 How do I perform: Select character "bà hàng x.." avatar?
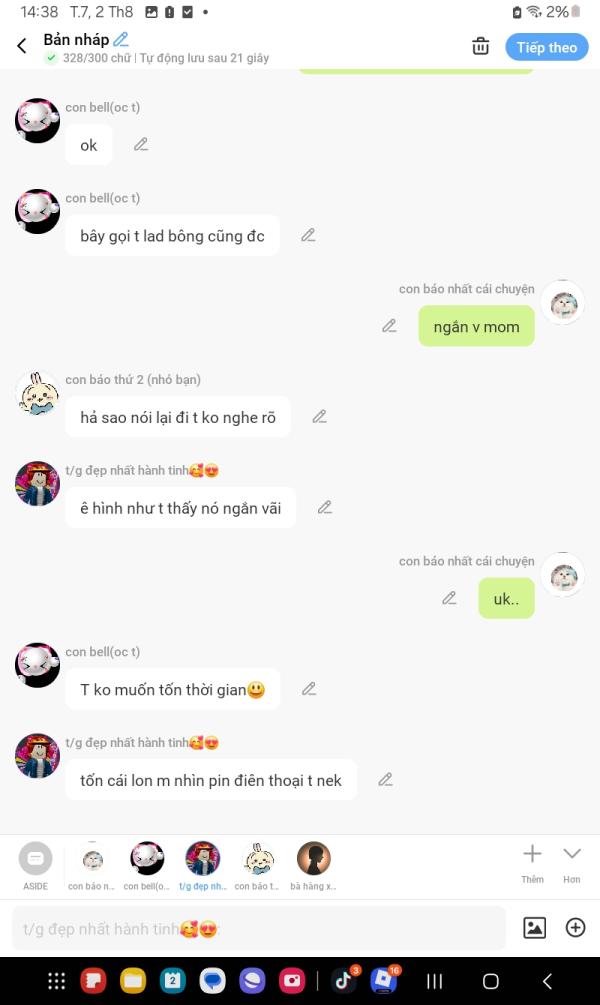(x=313, y=866)
